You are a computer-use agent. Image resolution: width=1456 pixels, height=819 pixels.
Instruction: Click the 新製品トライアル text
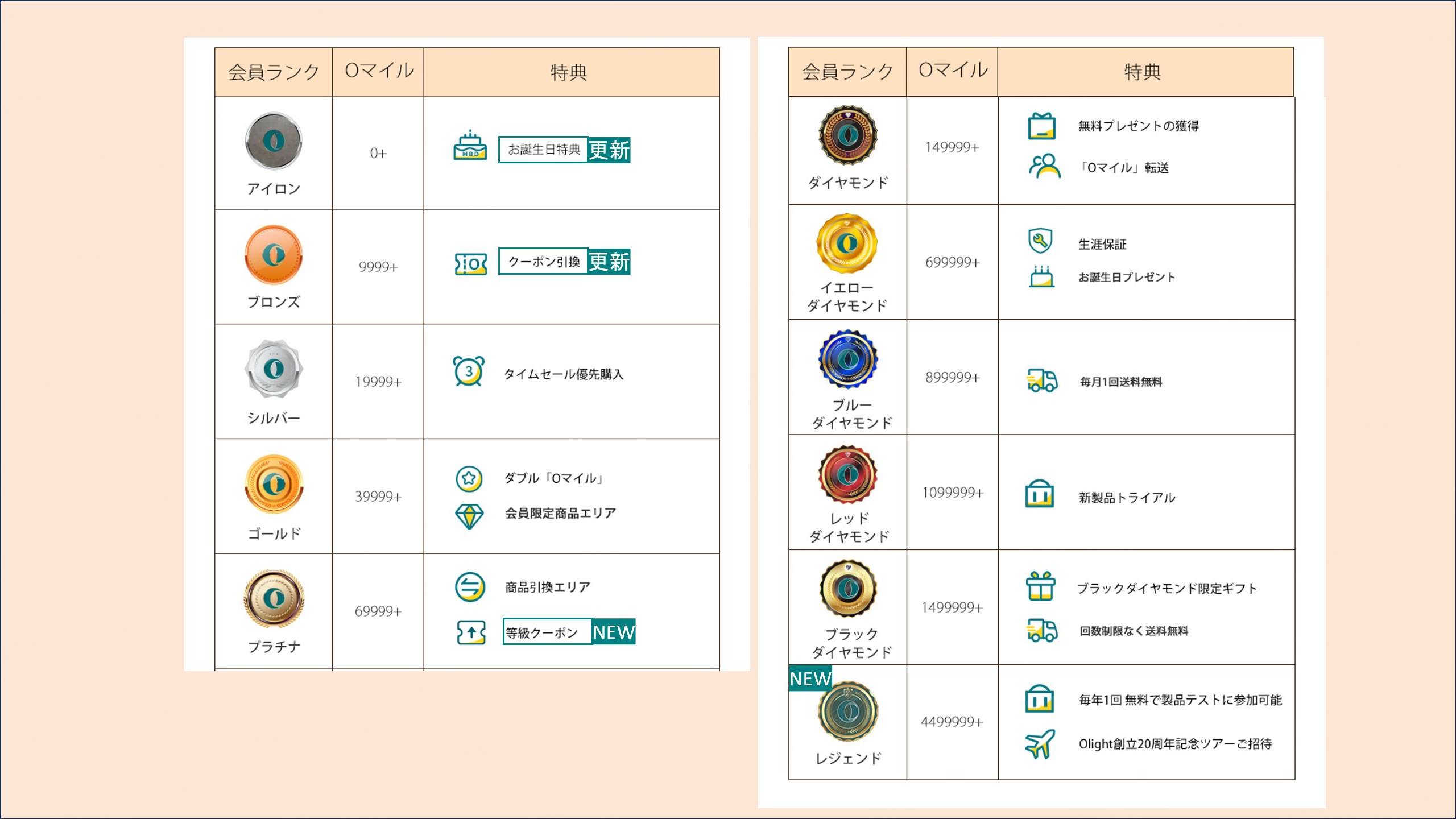click(1127, 498)
